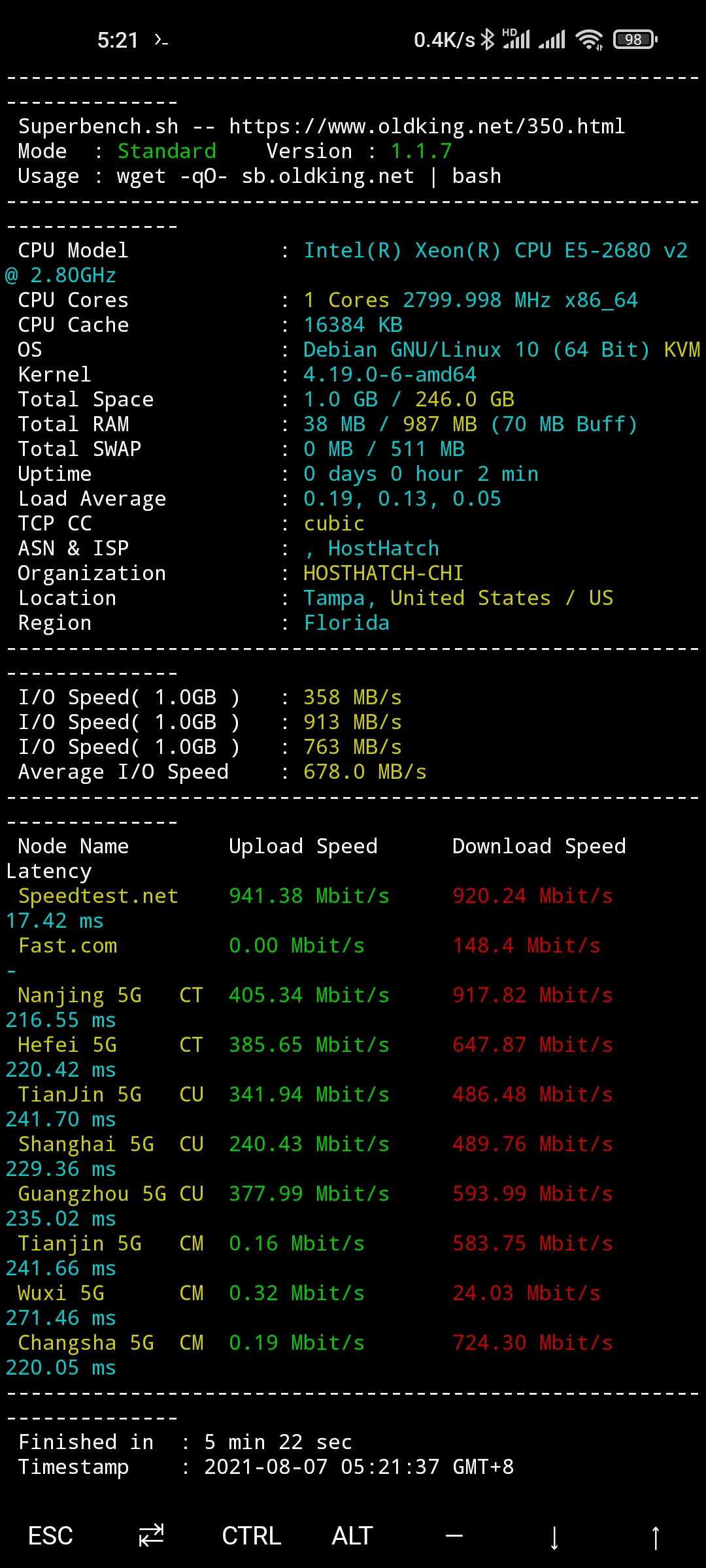This screenshot has width=706, height=1568.
Task: Tap the Wi-Fi signal icon
Action: click(x=589, y=40)
